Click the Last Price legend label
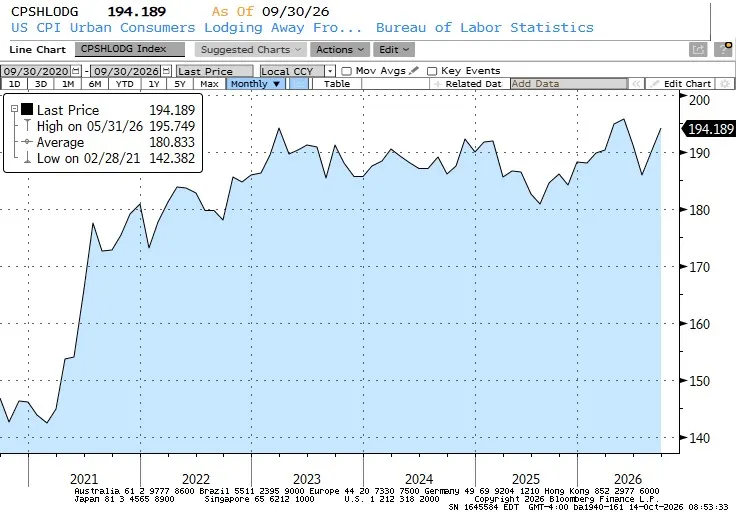736x530 pixels. (x=68, y=110)
